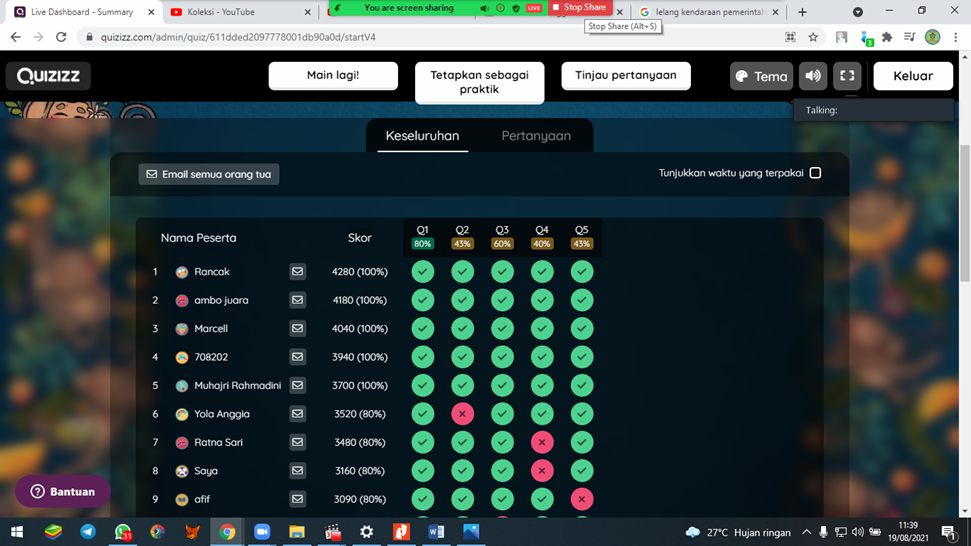Click Ratna Sari's wrong answer mark for Q4

pos(542,442)
